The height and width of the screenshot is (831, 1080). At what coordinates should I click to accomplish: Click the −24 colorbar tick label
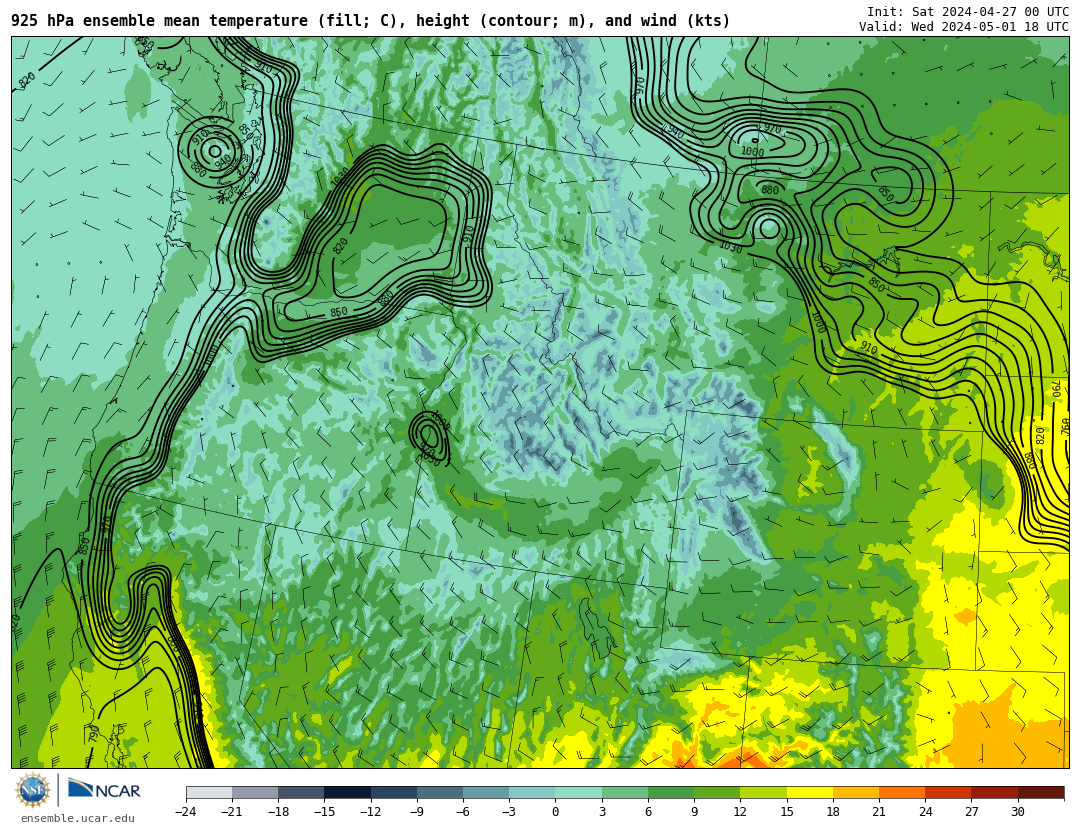coord(186,812)
